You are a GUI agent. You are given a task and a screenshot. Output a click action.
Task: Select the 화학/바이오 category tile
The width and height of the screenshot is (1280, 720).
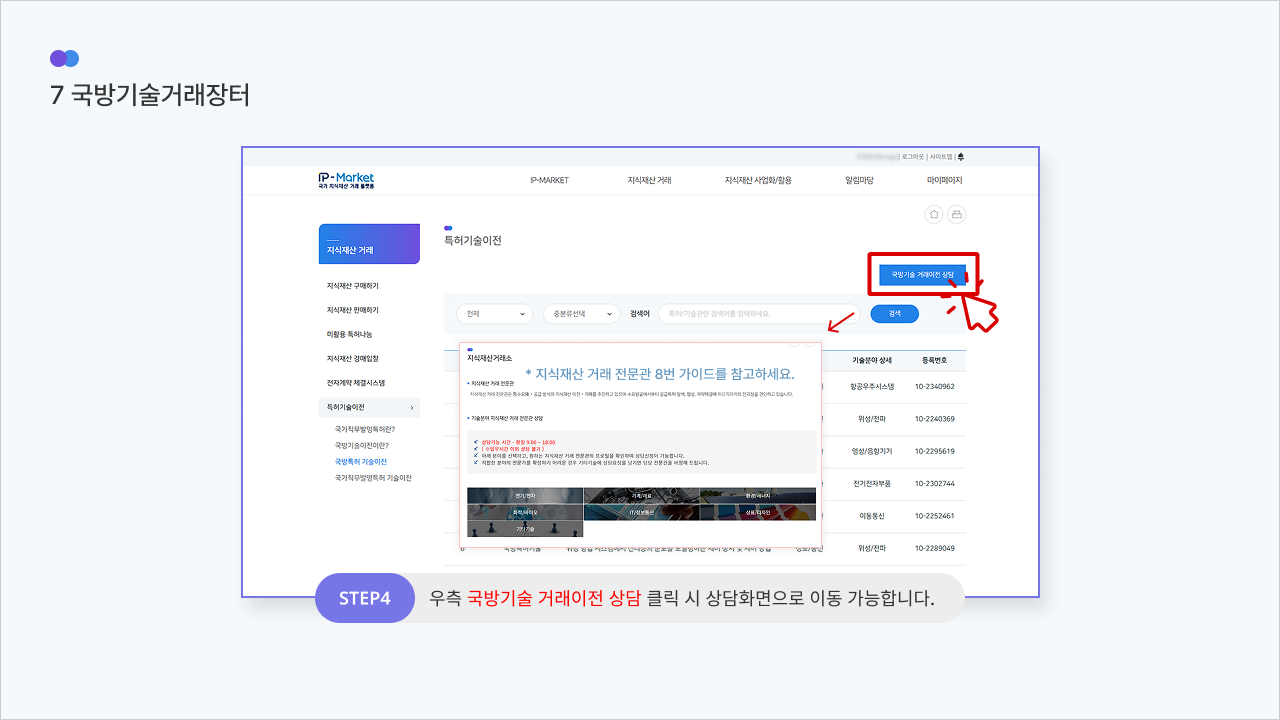click(524, 512)
